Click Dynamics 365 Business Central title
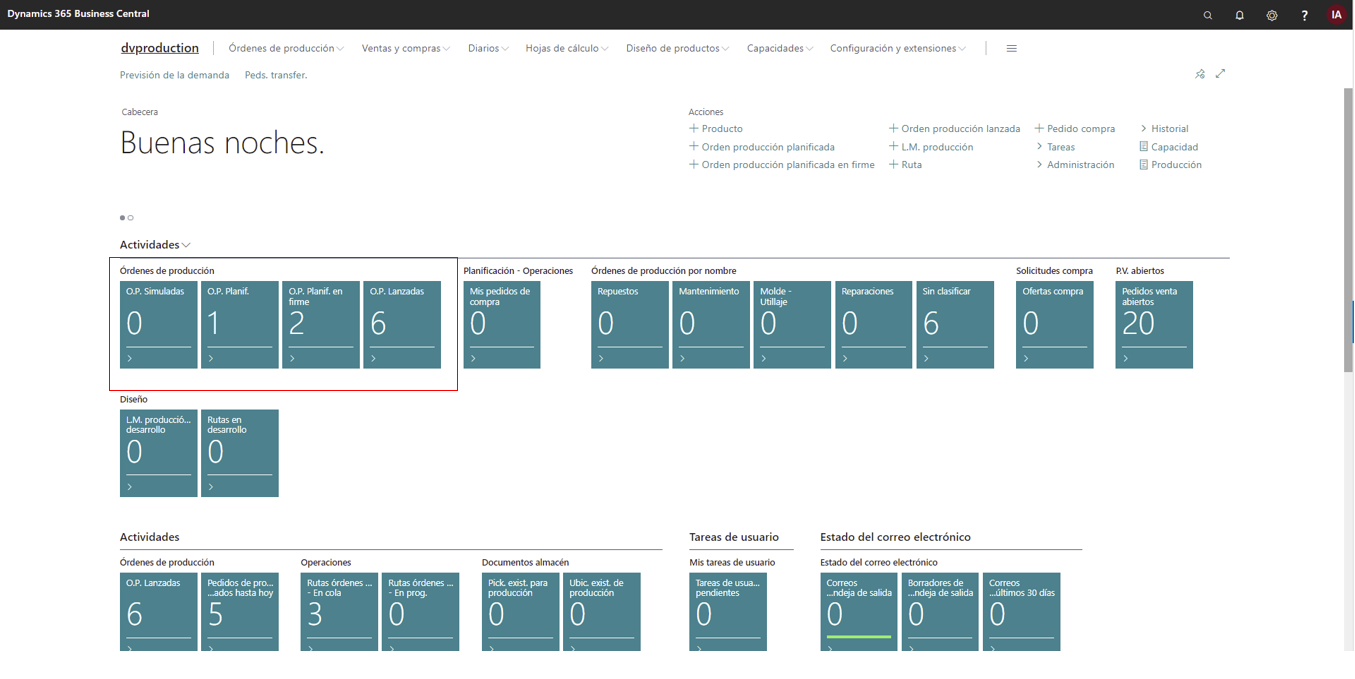The width and height of the screenshot is (1355, 679). pyautogui.click(x=78, y=14)
